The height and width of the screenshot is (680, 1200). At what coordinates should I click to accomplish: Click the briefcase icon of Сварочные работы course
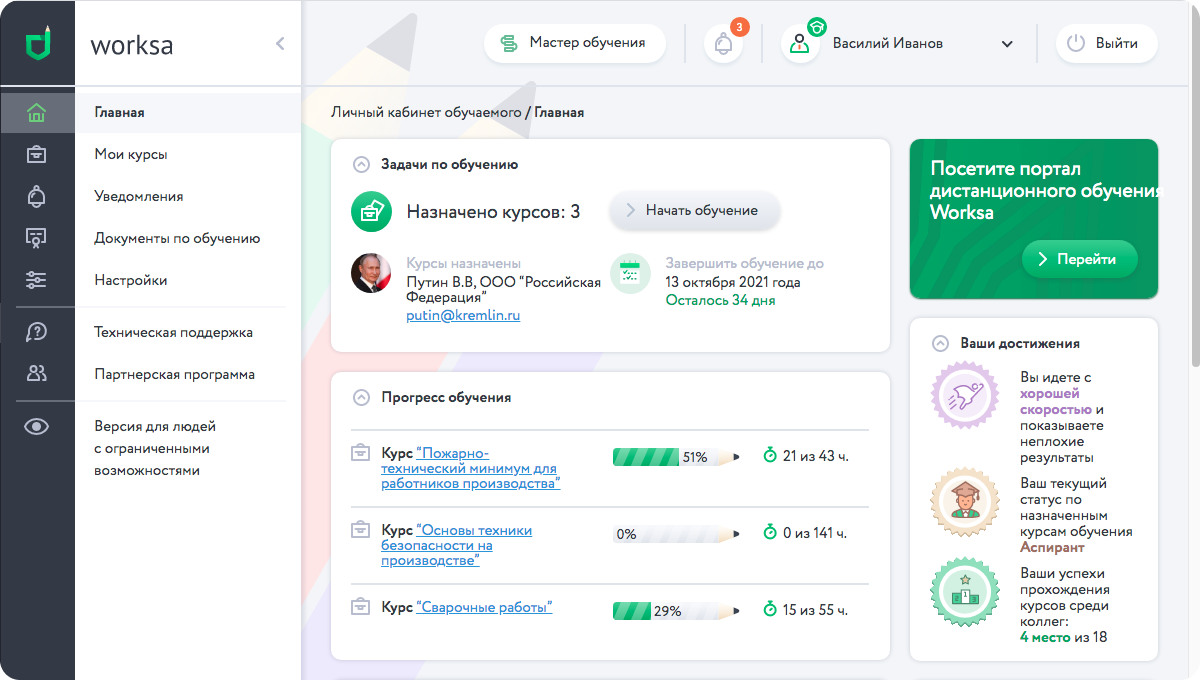(361, 607)
